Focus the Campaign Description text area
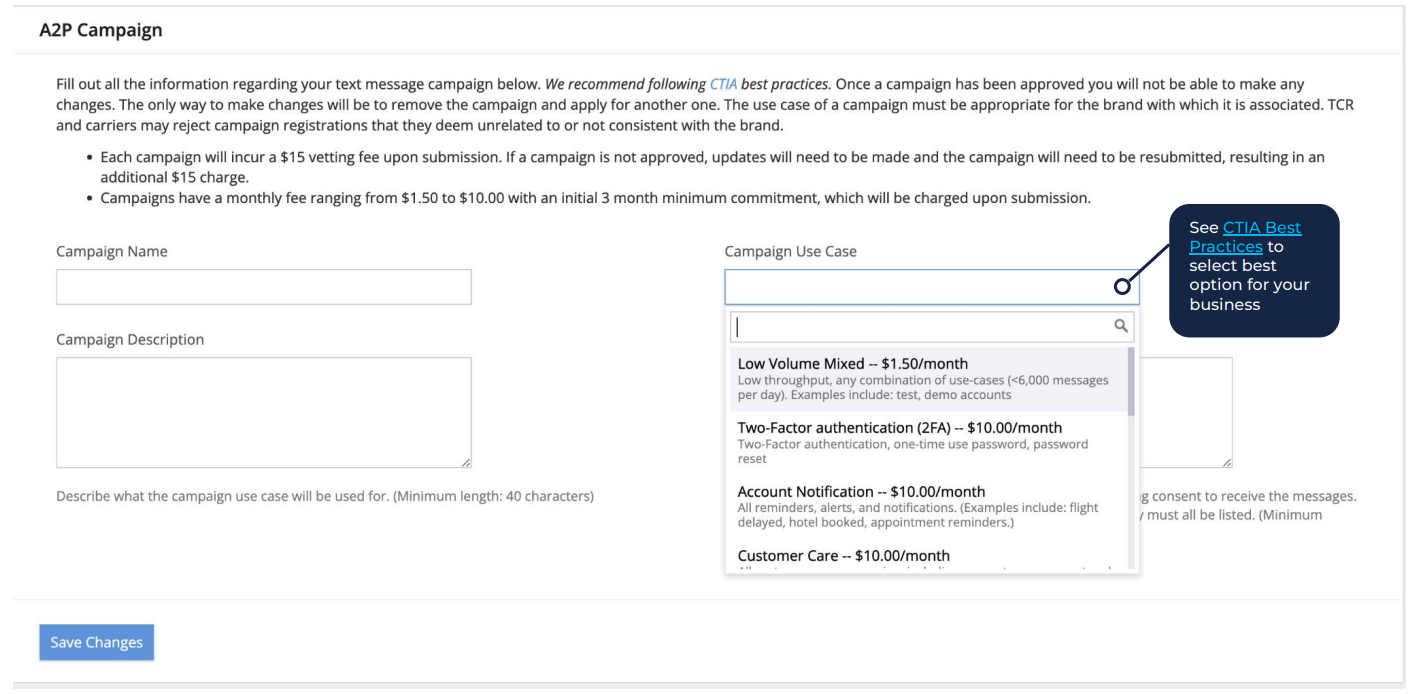This screenshot has width=1414, height=694. point(263,412)
